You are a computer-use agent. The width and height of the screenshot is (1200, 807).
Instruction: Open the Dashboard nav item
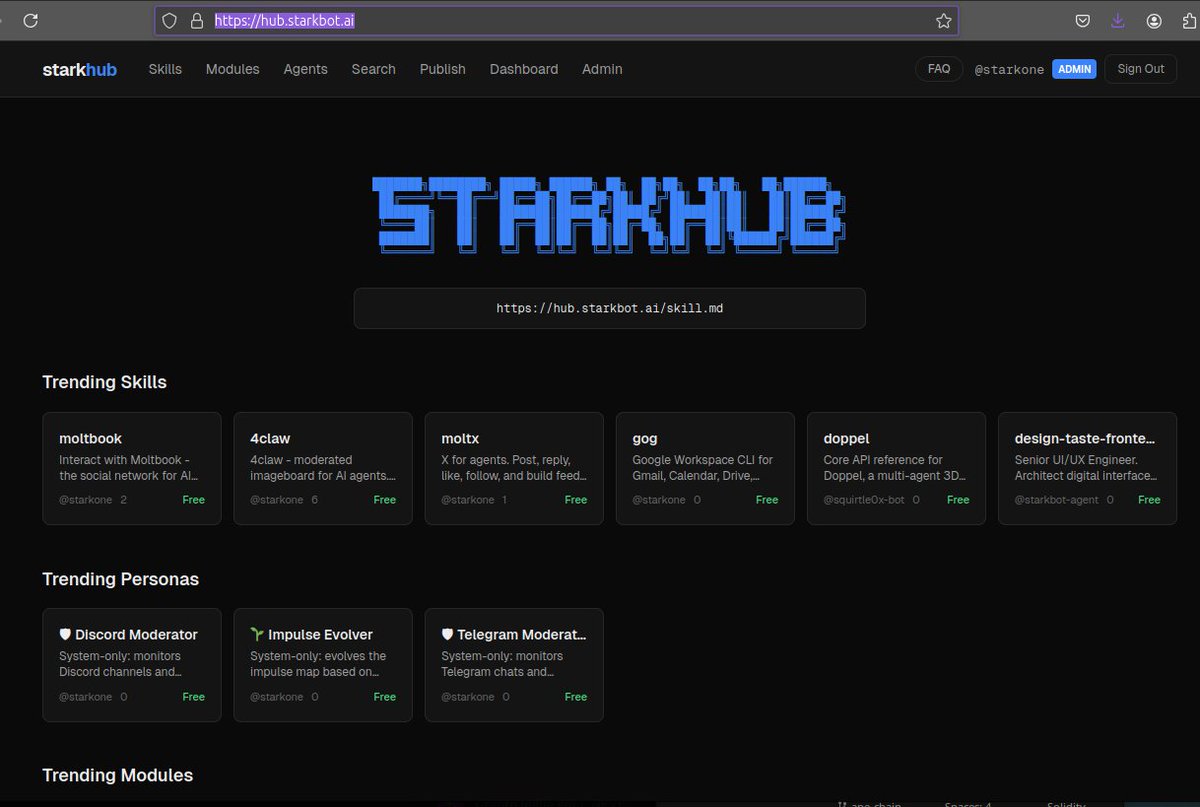[524, 69]
